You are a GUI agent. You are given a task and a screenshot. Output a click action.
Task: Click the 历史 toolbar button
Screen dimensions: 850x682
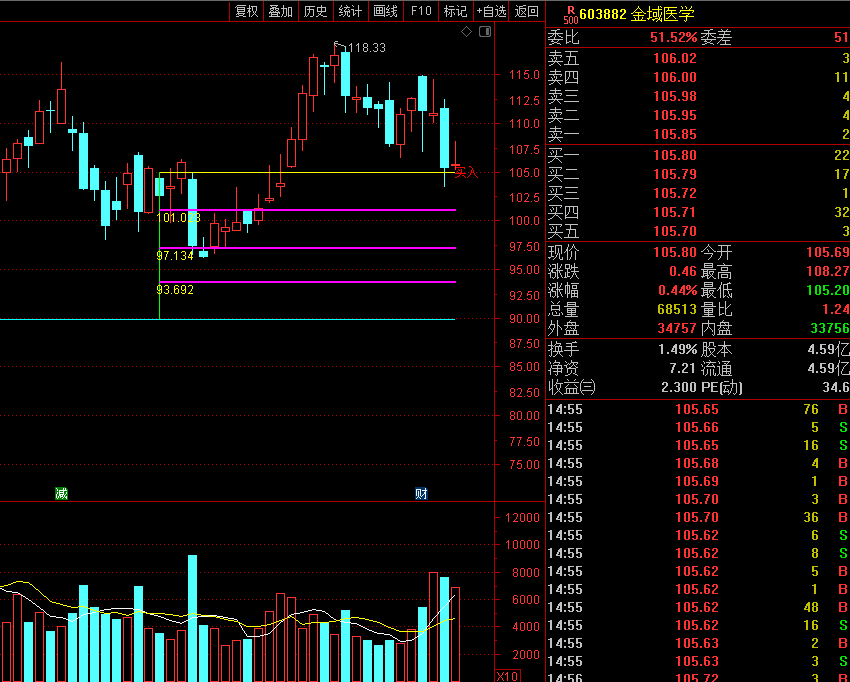315,11
